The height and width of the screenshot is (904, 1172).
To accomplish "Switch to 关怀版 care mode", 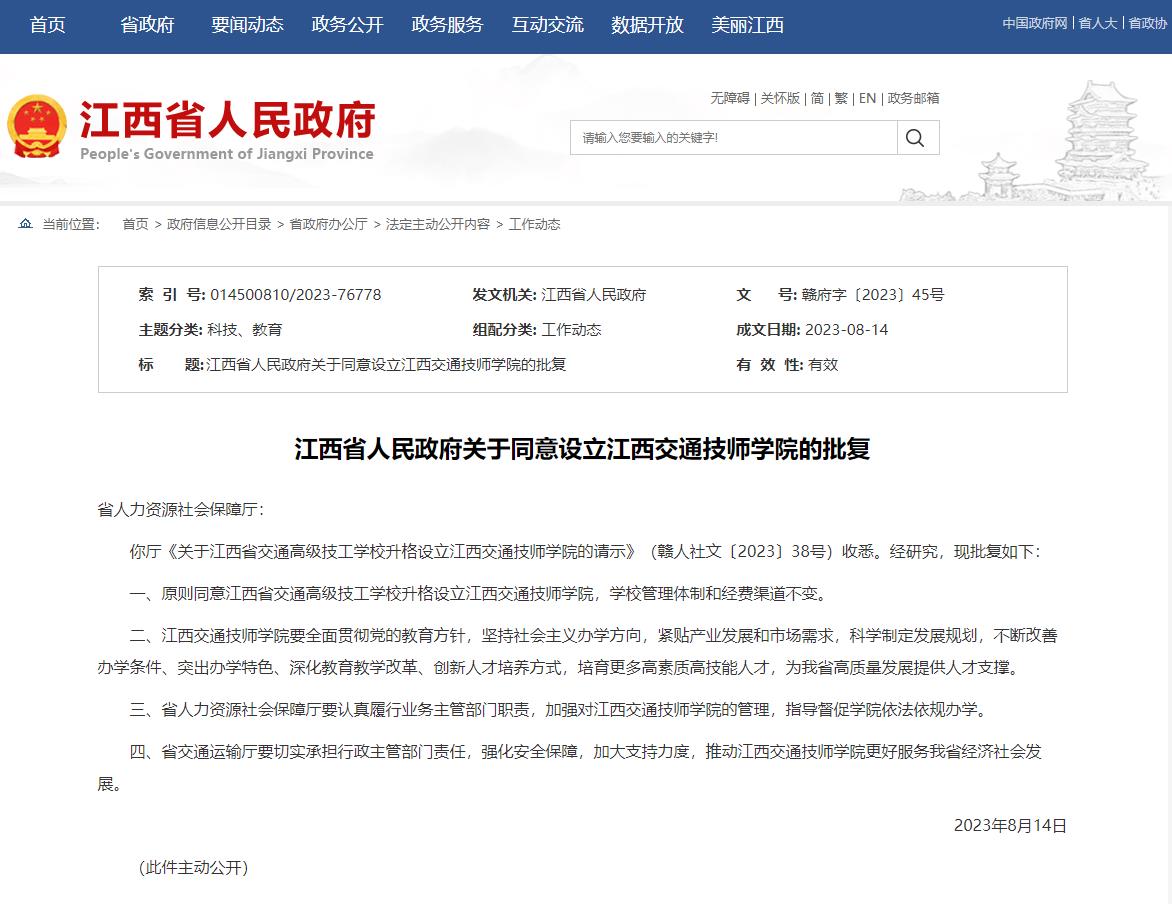I will point(780,98).
